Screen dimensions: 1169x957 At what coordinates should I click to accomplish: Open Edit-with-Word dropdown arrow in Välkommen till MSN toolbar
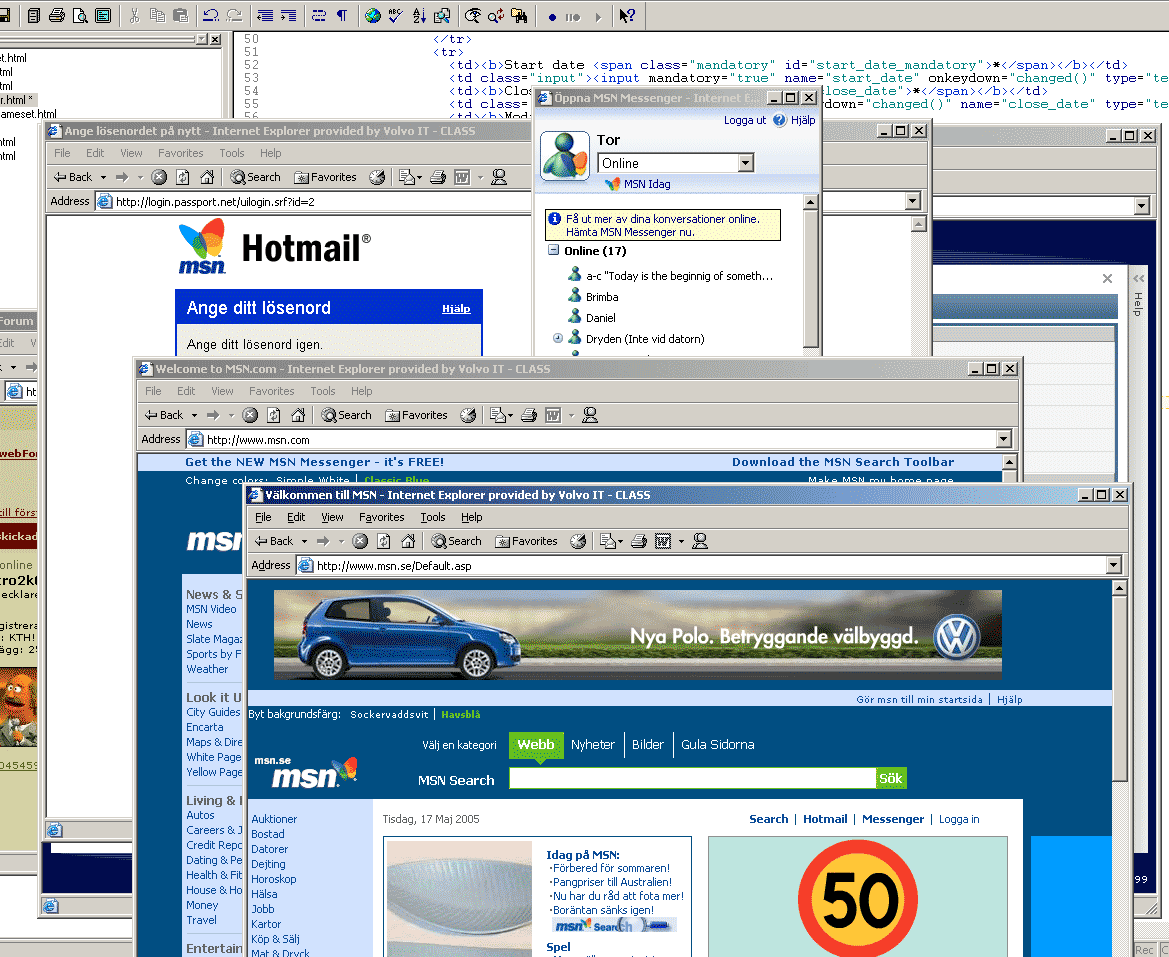pyautogui.click(x=681, y=542)
